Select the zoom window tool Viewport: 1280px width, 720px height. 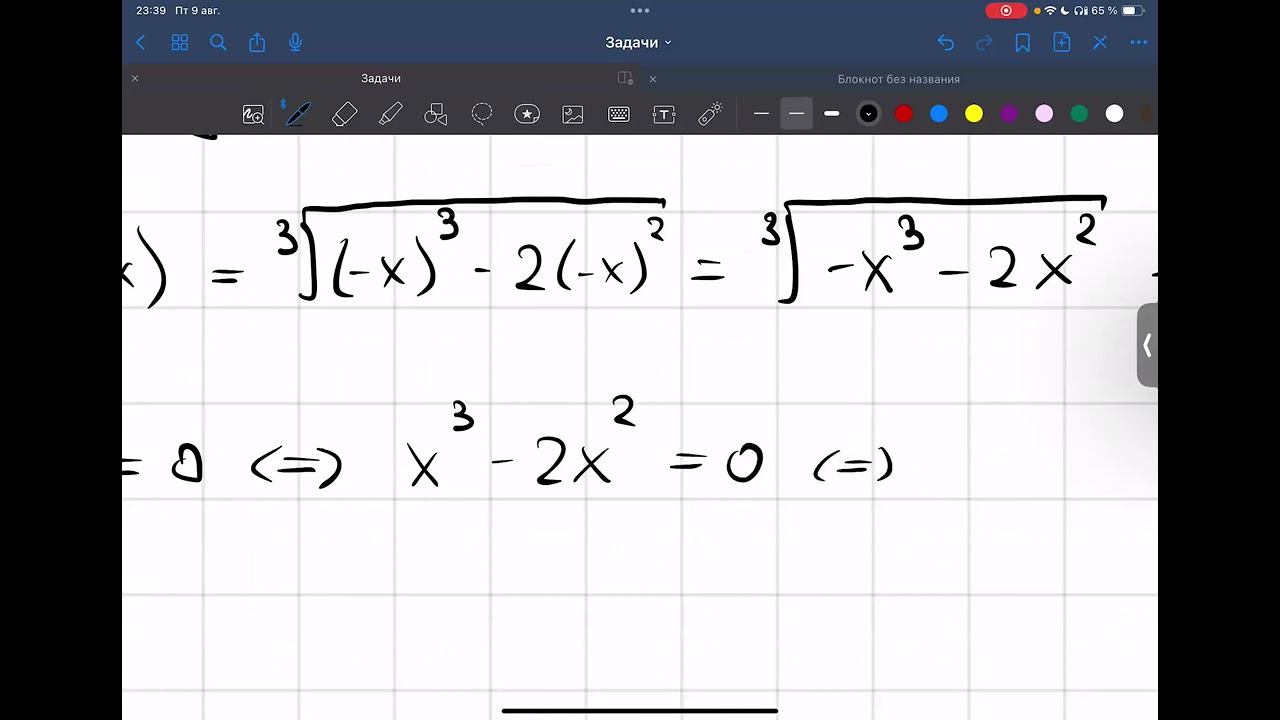[253, 115]
